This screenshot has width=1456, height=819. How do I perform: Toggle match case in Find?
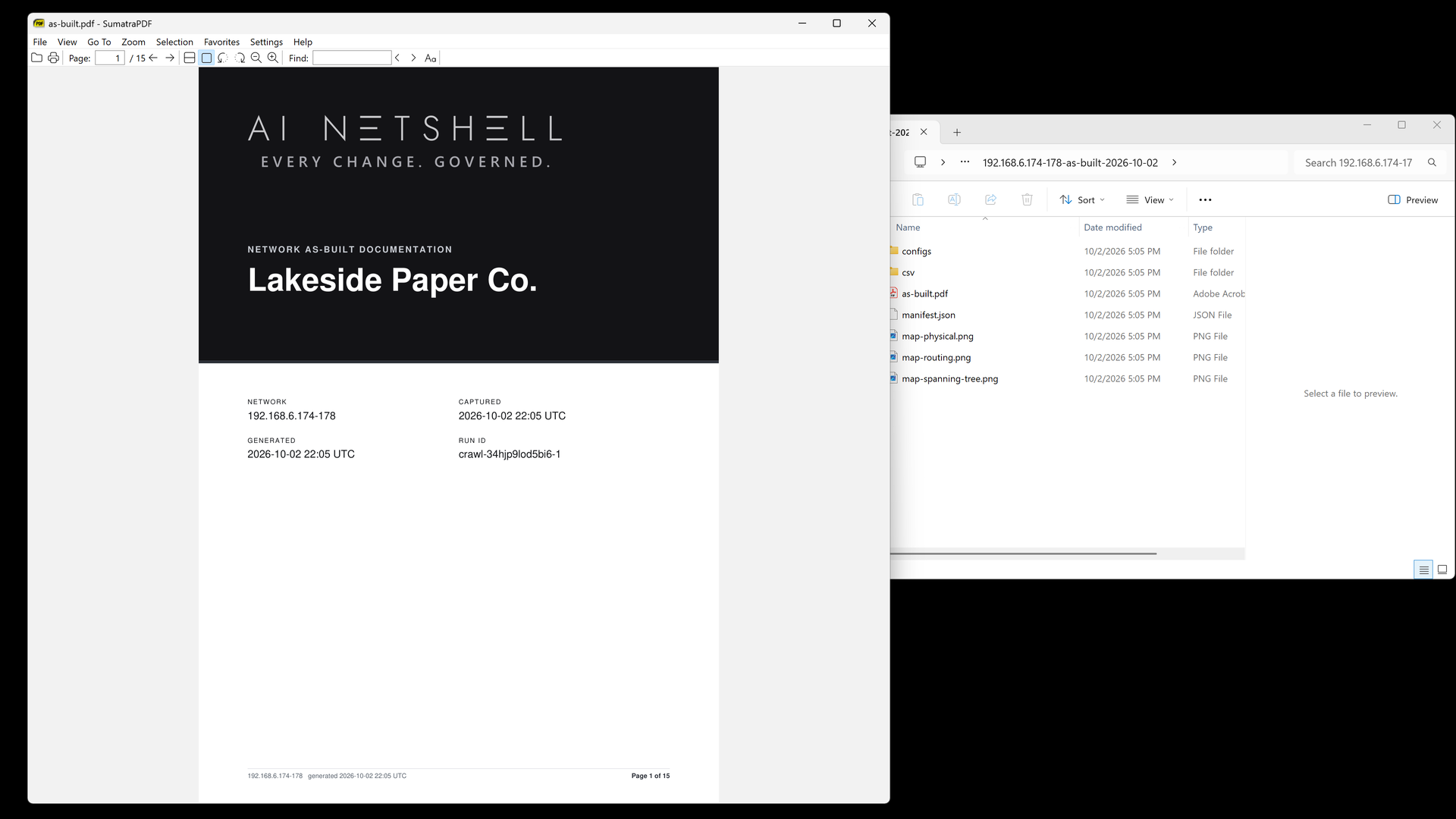[431, 58]
